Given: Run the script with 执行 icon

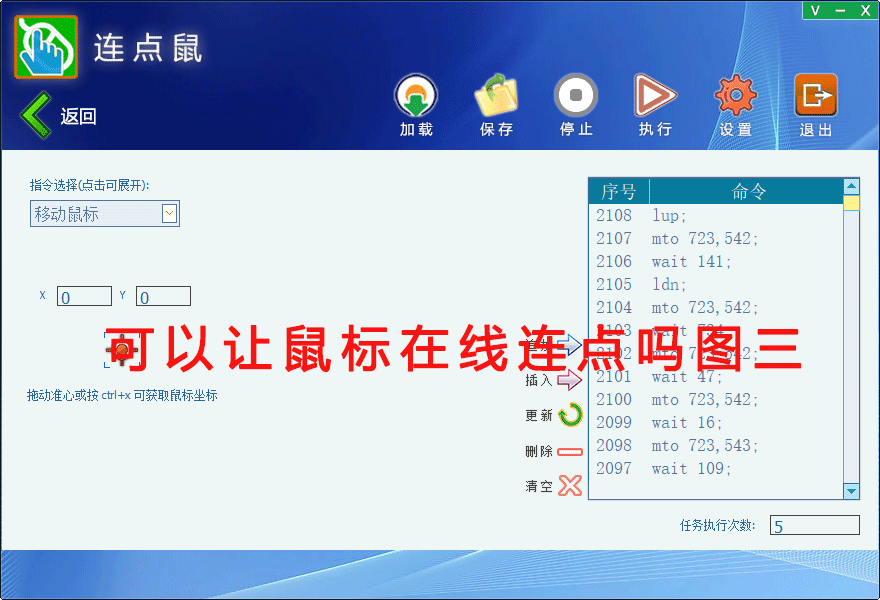Looking at the screenshot, I should coord(655,95).
